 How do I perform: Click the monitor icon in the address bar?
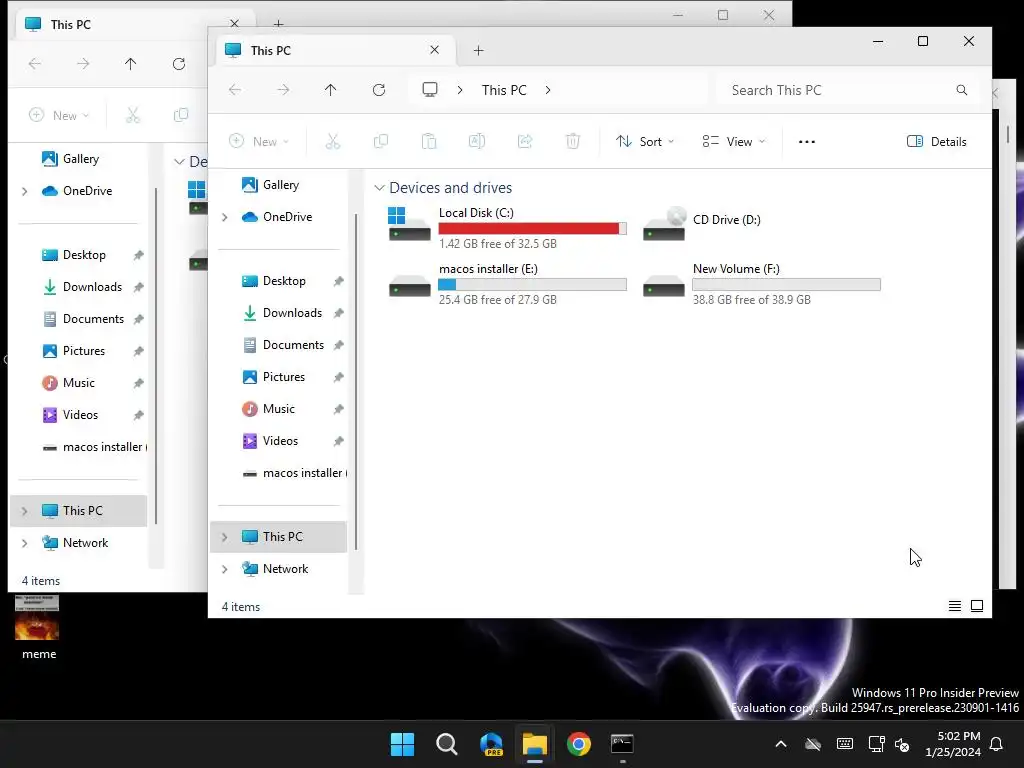430,89
